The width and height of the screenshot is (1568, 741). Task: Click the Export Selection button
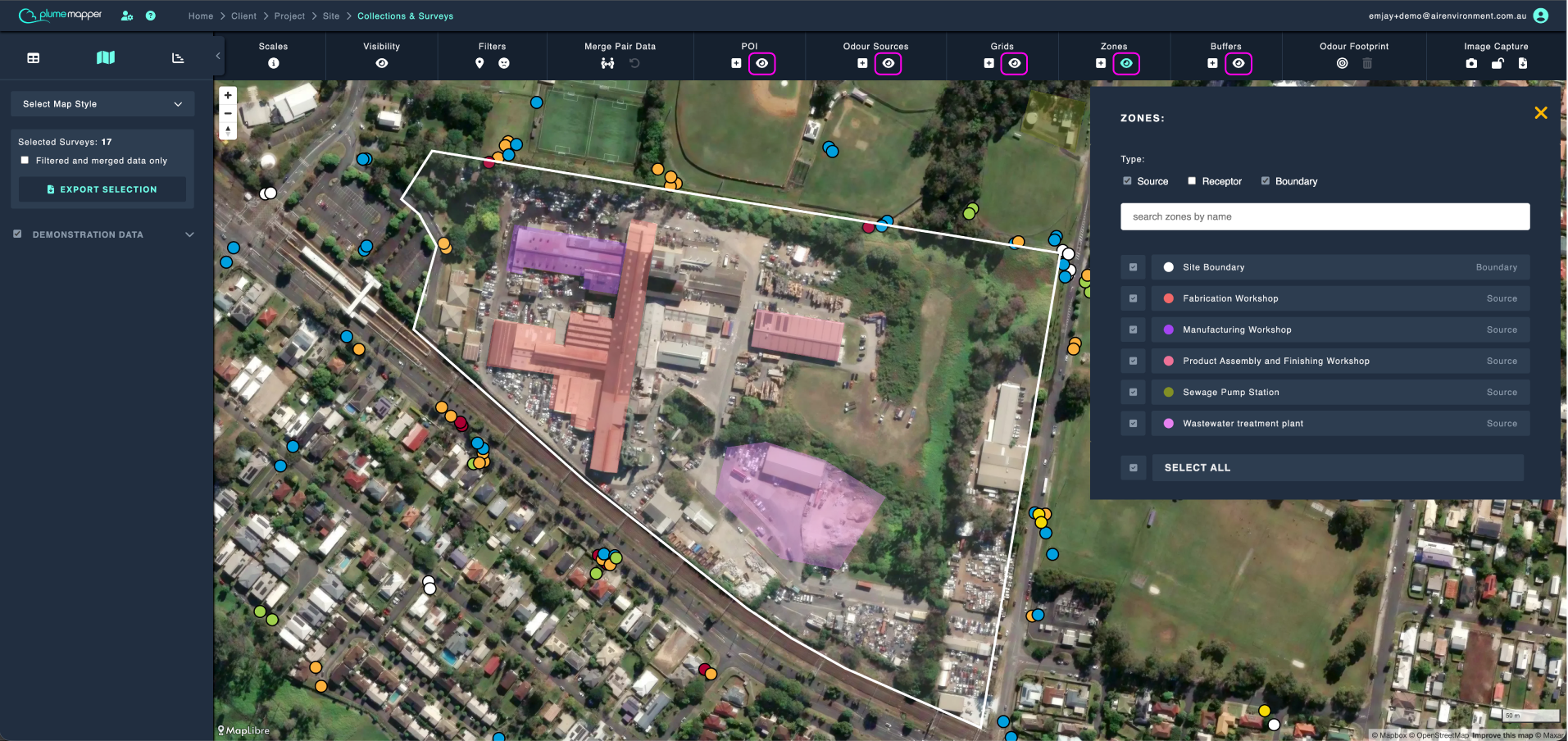coord(102,189)
